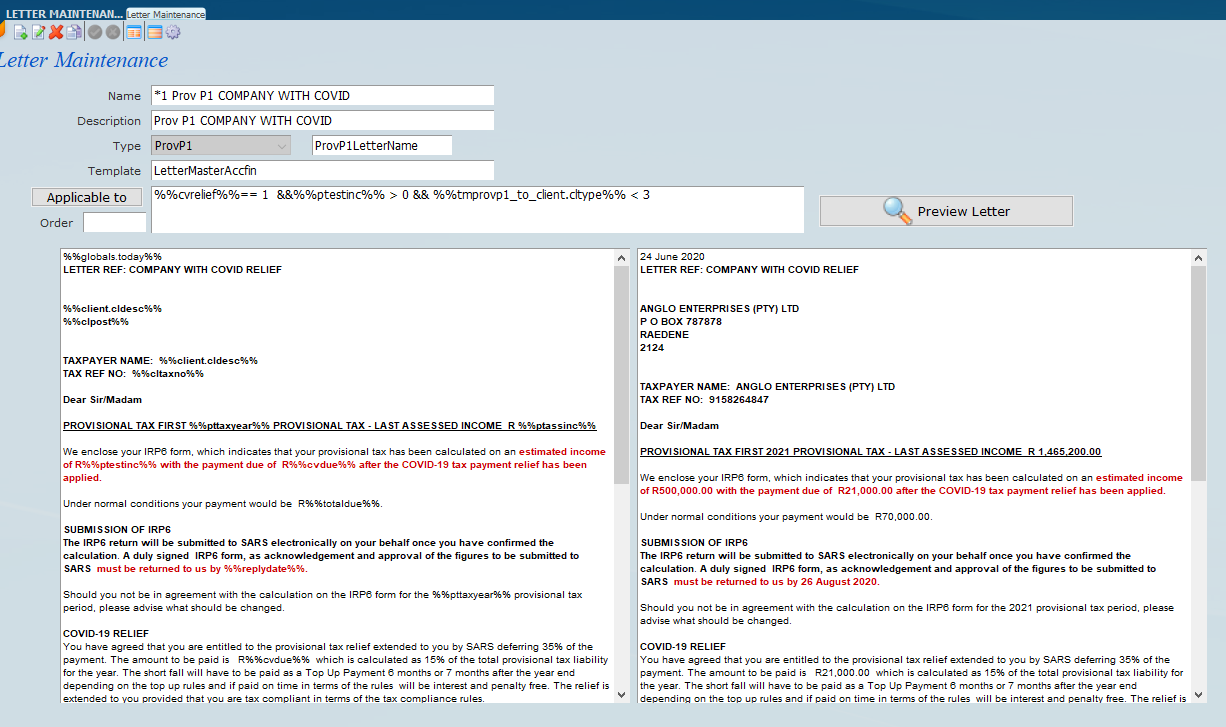Click the ProvP1LetterName text field

(x=382, y=146)
